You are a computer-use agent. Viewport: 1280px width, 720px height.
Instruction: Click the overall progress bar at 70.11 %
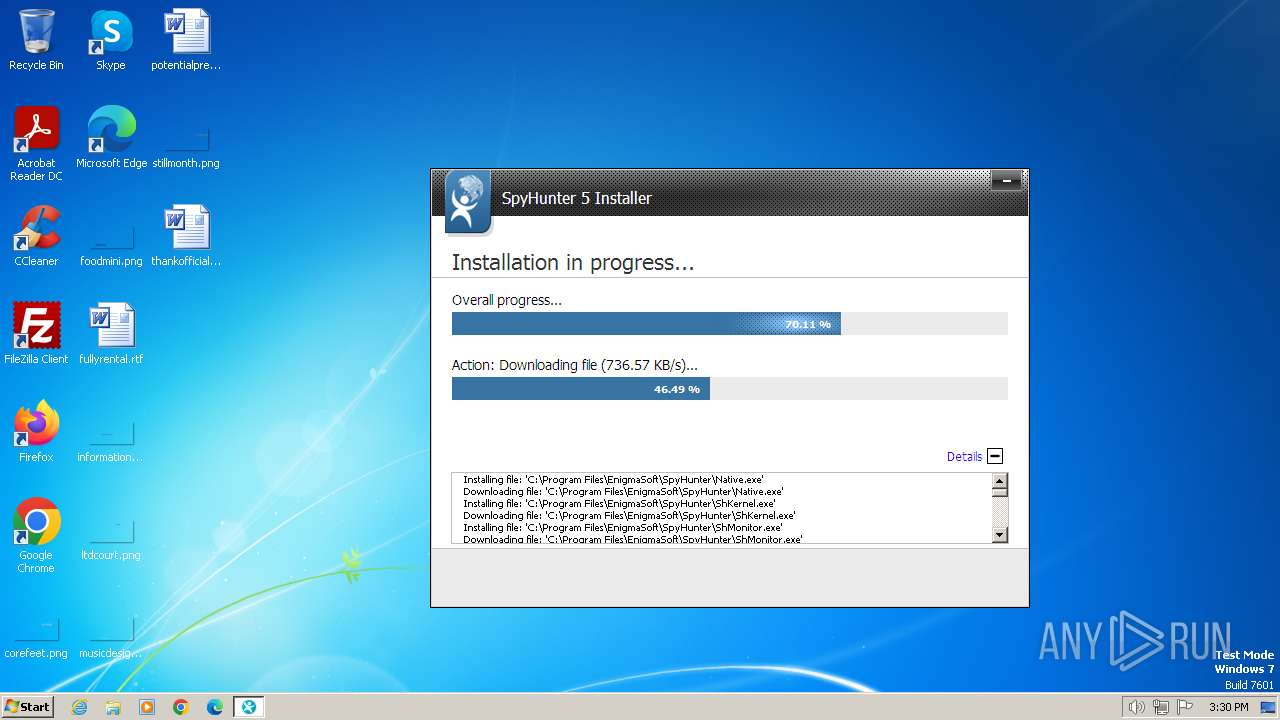pyautogui.click(x=730, y=324)
